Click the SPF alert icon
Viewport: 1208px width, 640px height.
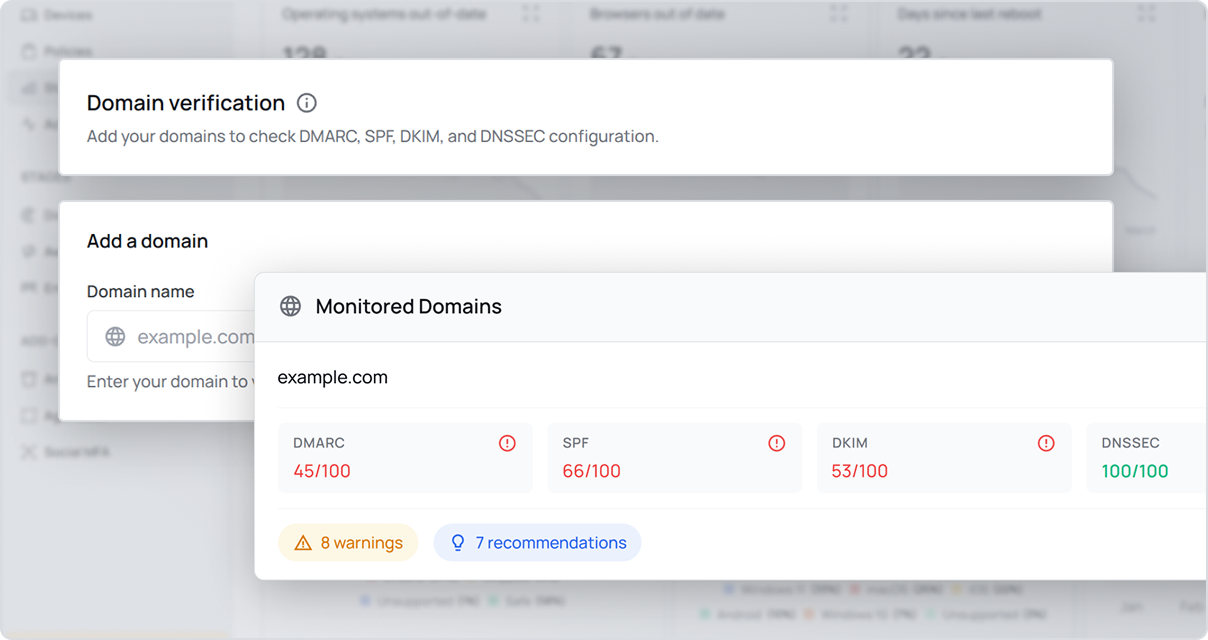776,443
